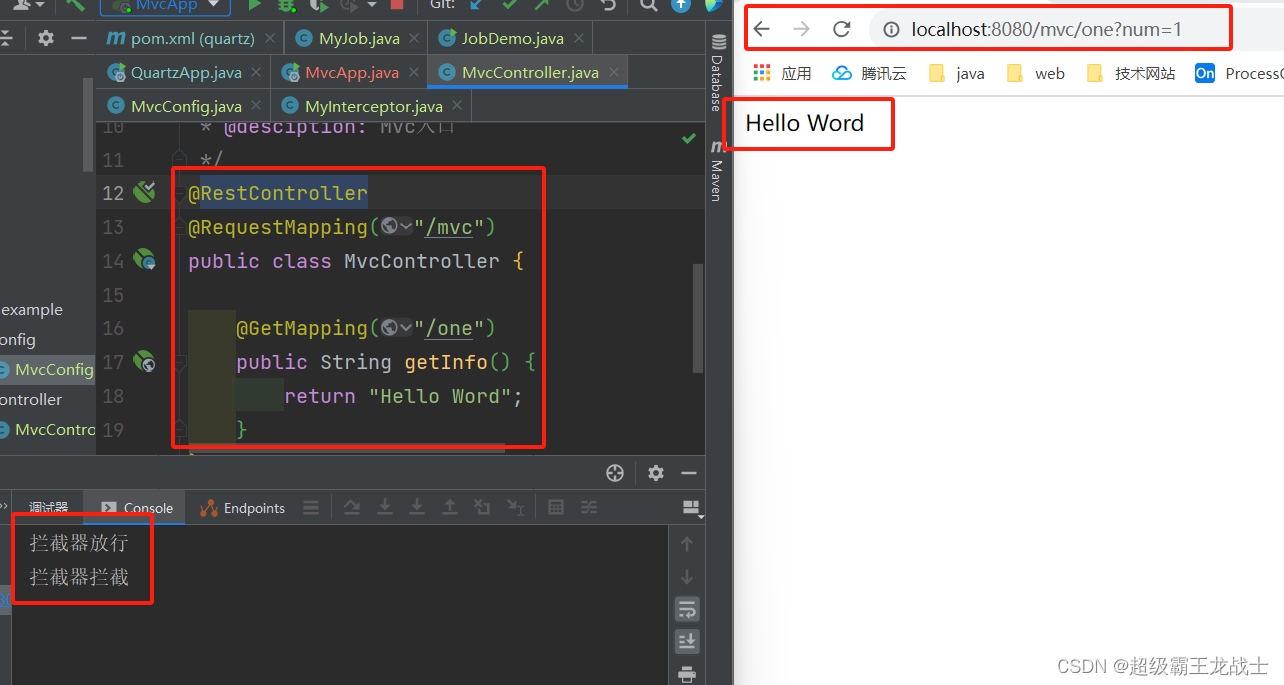The width and height of the screenshot is (1284, 685).
Task: Open the 技术网站 bookmarks folder
Action: point(1131,73)
